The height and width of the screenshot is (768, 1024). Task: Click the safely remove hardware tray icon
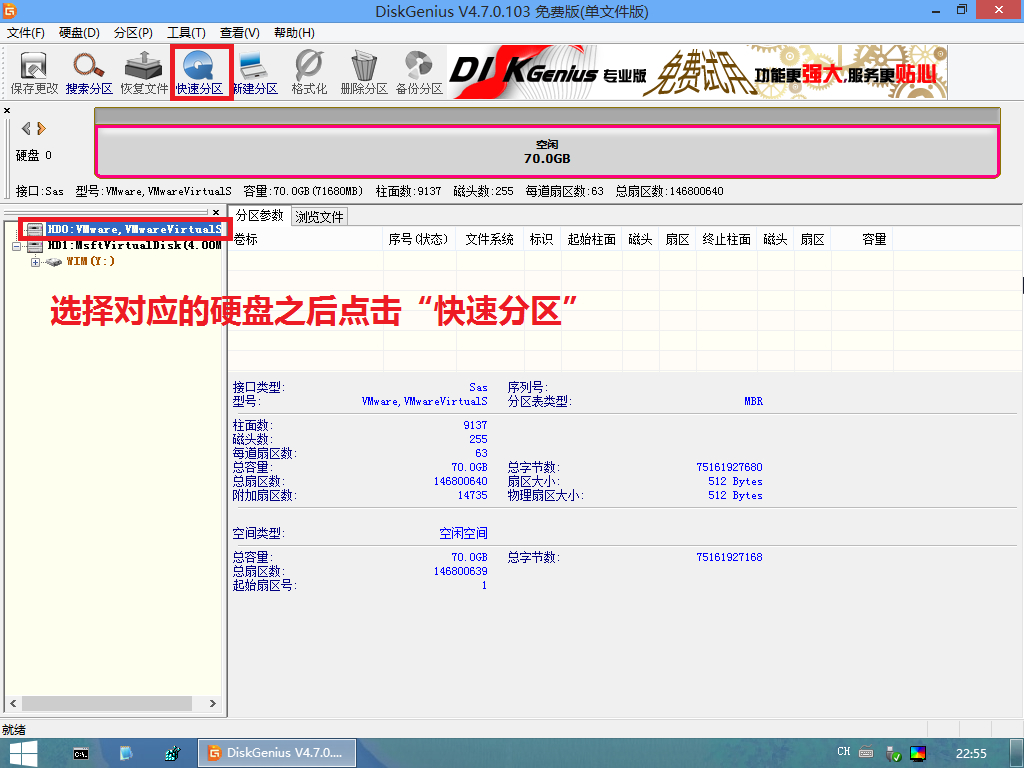point(893,754)
